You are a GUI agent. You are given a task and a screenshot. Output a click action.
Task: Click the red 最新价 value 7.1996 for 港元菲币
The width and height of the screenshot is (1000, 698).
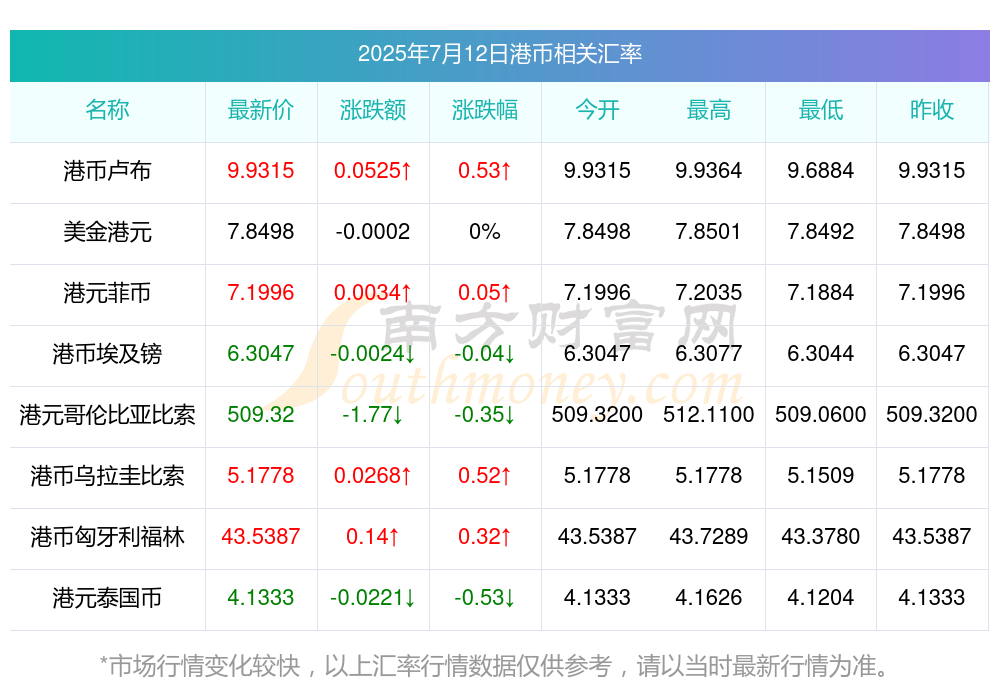point(261,292)
